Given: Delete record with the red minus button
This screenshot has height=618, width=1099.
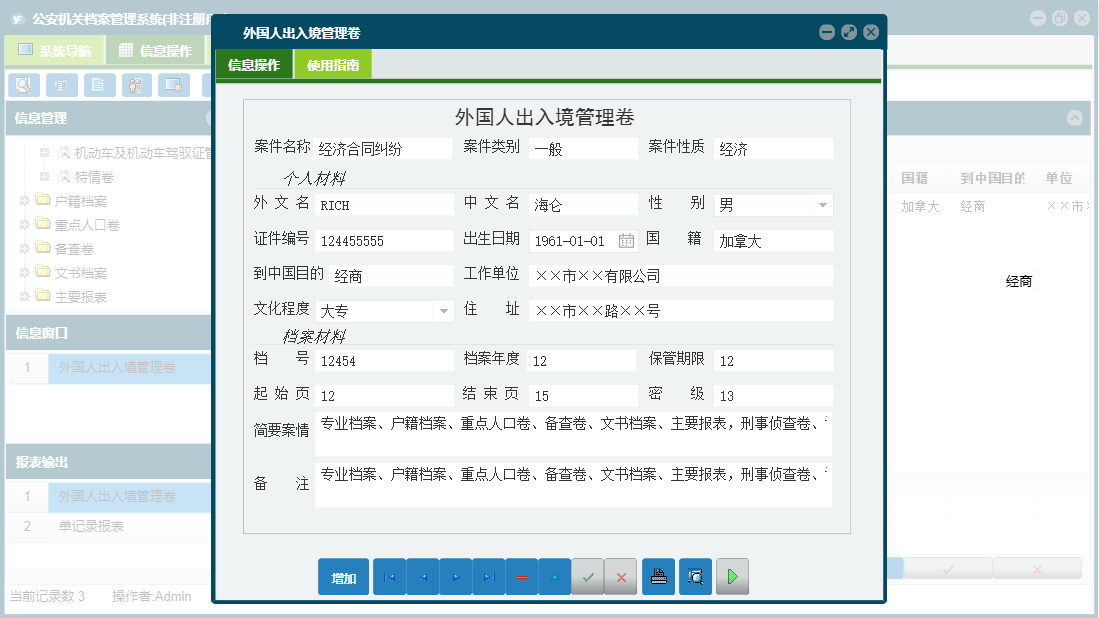Looking at the screenshot, I should pyautogui.click(x=521, y=577).
